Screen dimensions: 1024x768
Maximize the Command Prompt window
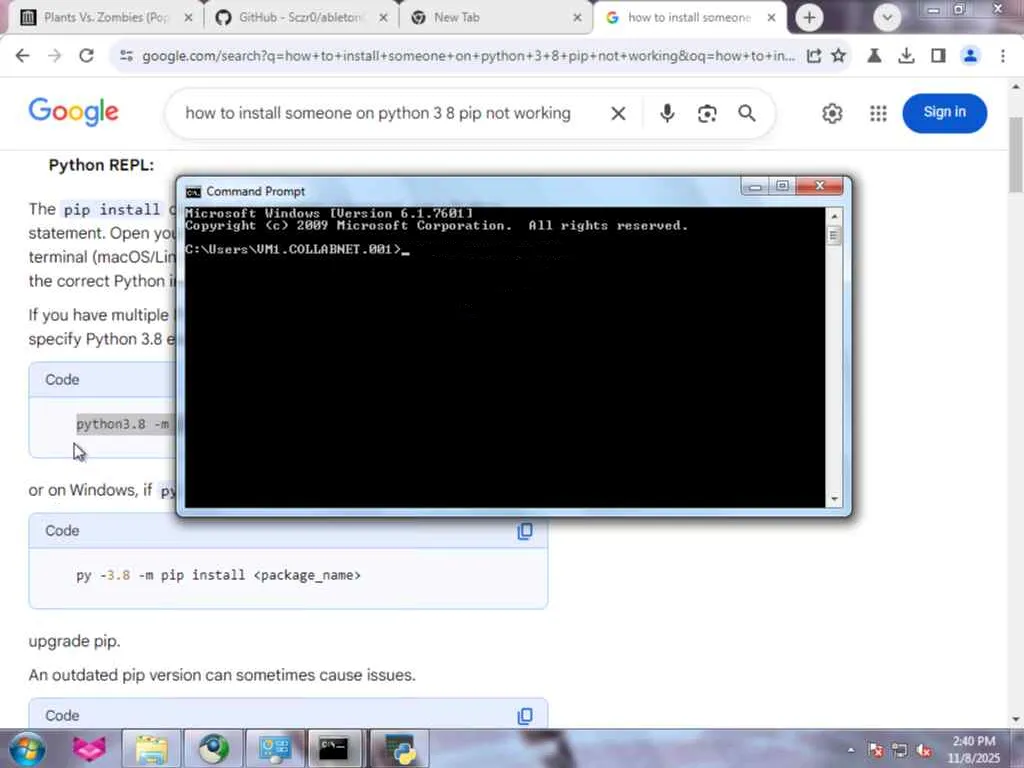[x=782, y=186]
